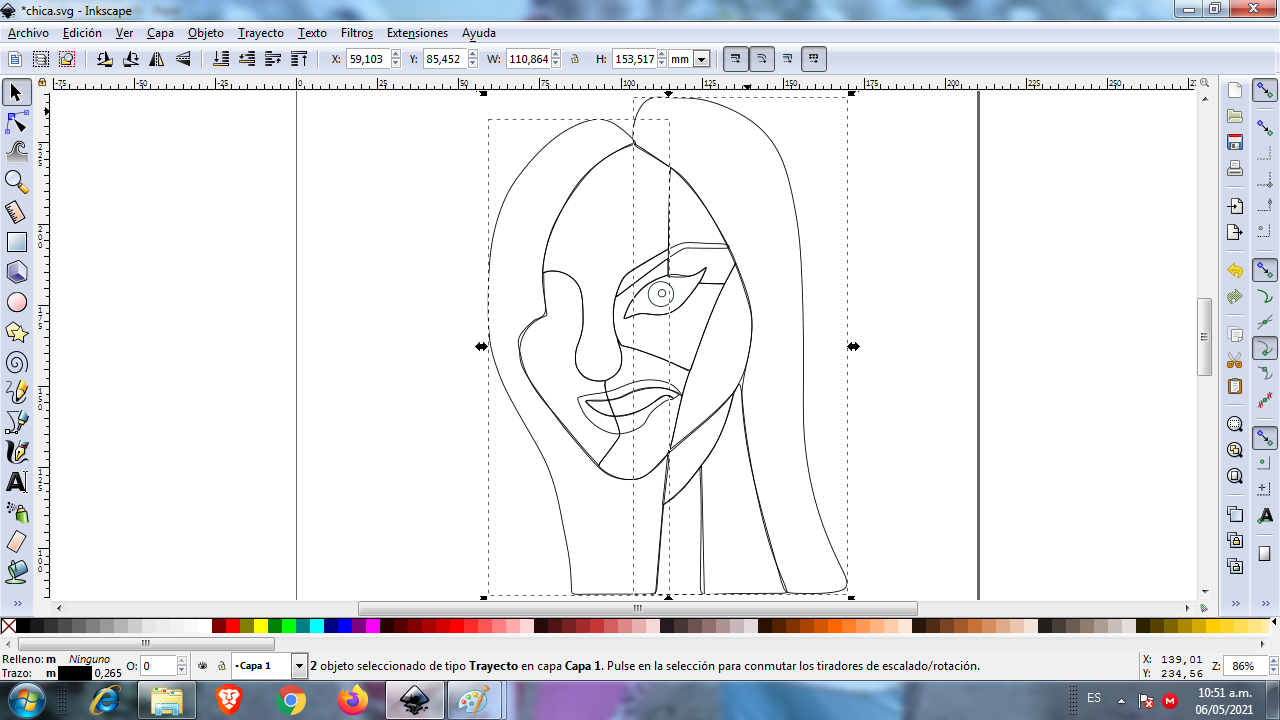This screenshot has width=1280, height=720.
Task: Click Zoom to fit selection icon
Action: pyautogui.click(x=1235, y=424)
